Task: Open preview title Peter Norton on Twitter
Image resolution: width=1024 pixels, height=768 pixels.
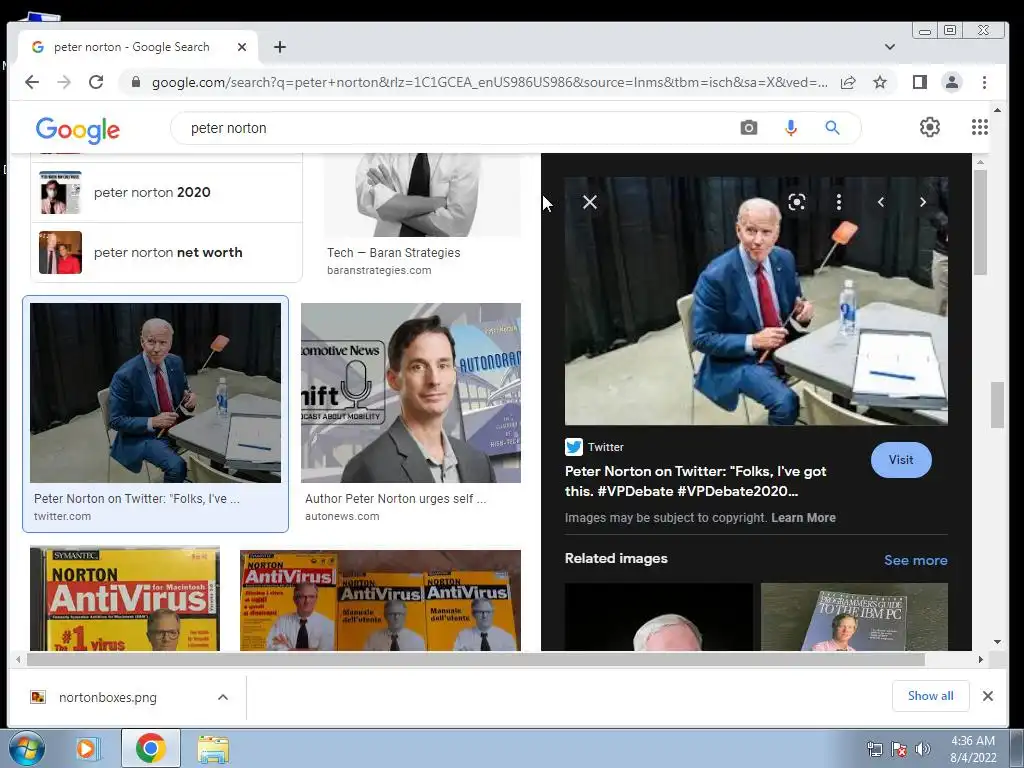Action: [x=696, y=481]
